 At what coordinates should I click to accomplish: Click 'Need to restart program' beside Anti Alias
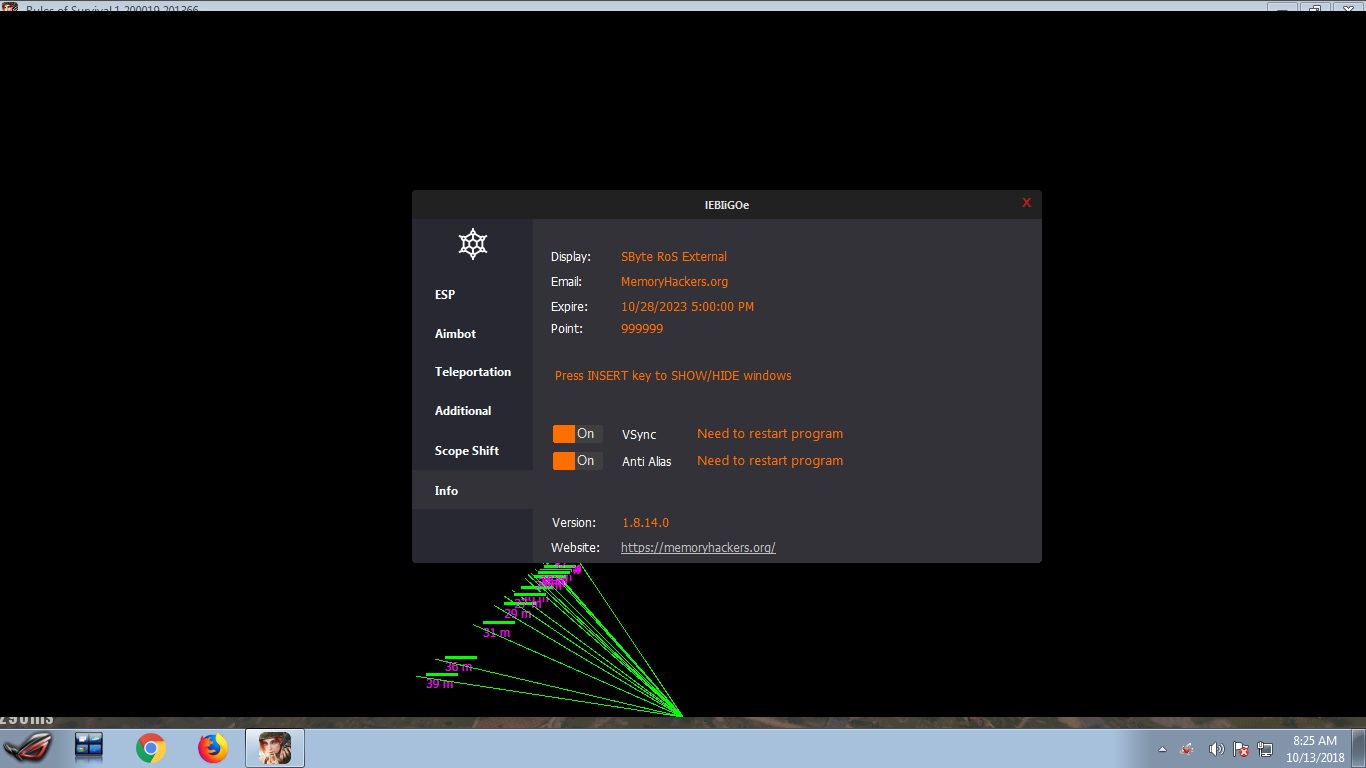click(770, 461)
